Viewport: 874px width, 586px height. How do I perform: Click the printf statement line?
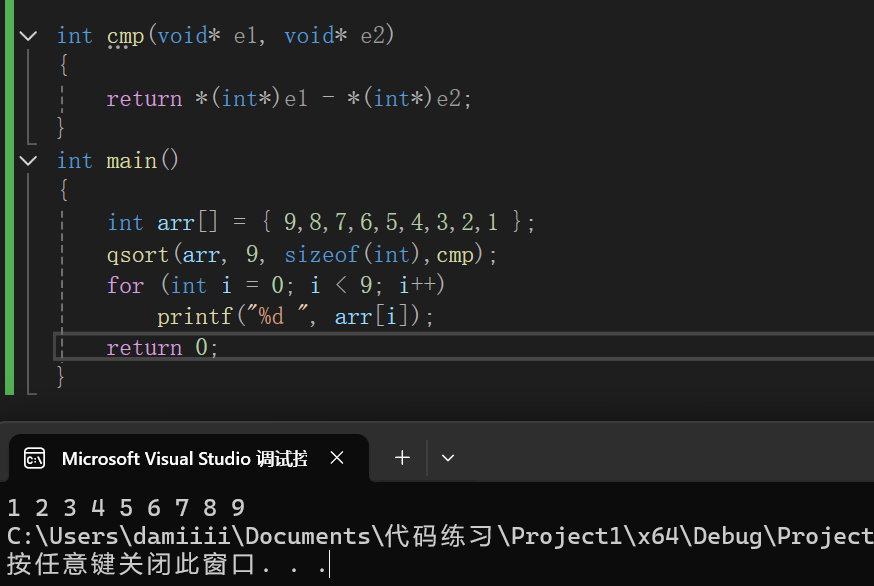point(295,317)
